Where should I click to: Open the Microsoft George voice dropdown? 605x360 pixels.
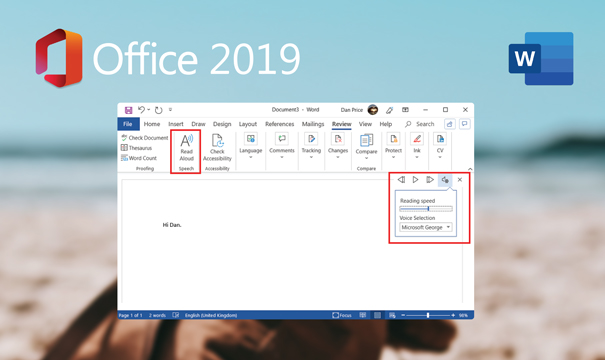point(426,227)
